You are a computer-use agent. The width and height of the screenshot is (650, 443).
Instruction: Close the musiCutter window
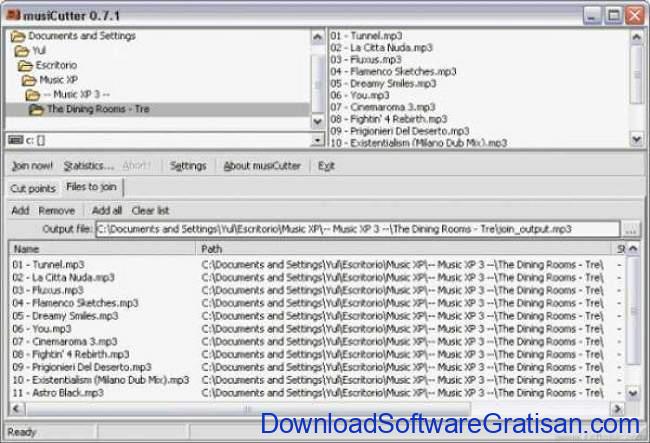tap(635, 16)
